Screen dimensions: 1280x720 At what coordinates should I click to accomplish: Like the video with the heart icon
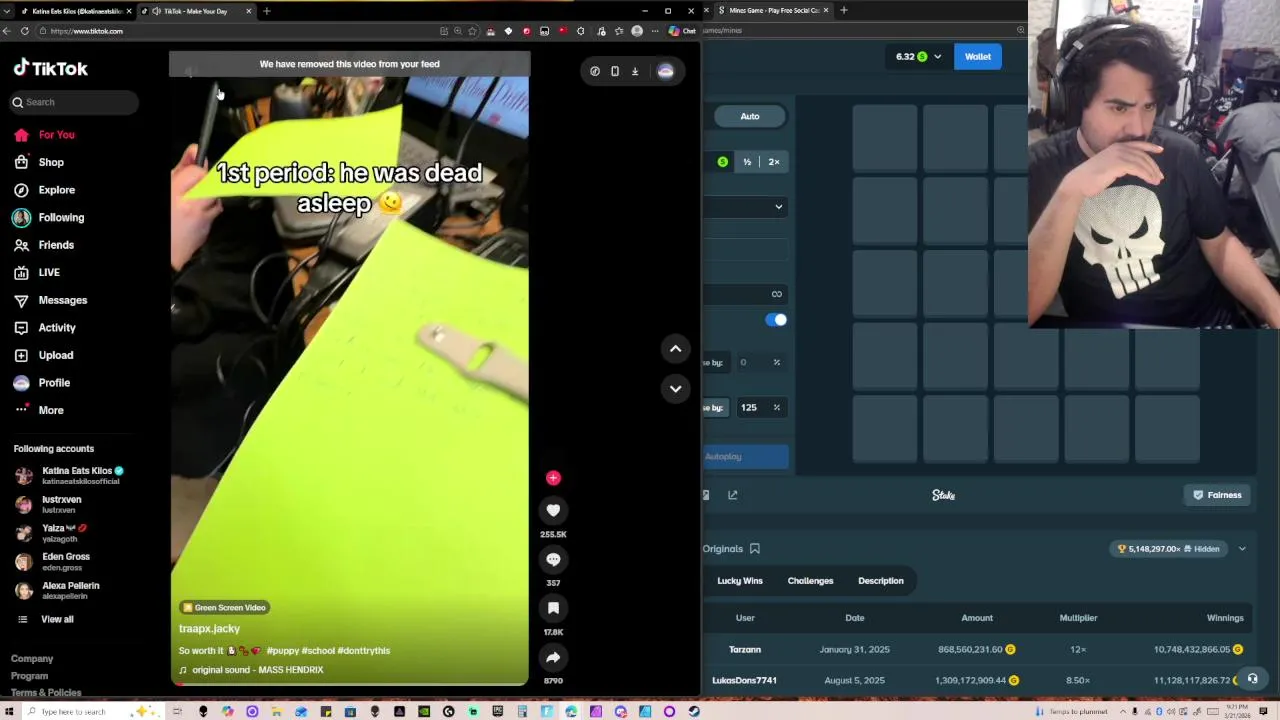pyautogui.click(x=553, y=510)
